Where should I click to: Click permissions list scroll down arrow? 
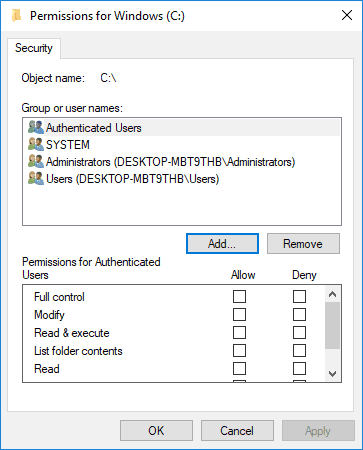click(332, 373)
